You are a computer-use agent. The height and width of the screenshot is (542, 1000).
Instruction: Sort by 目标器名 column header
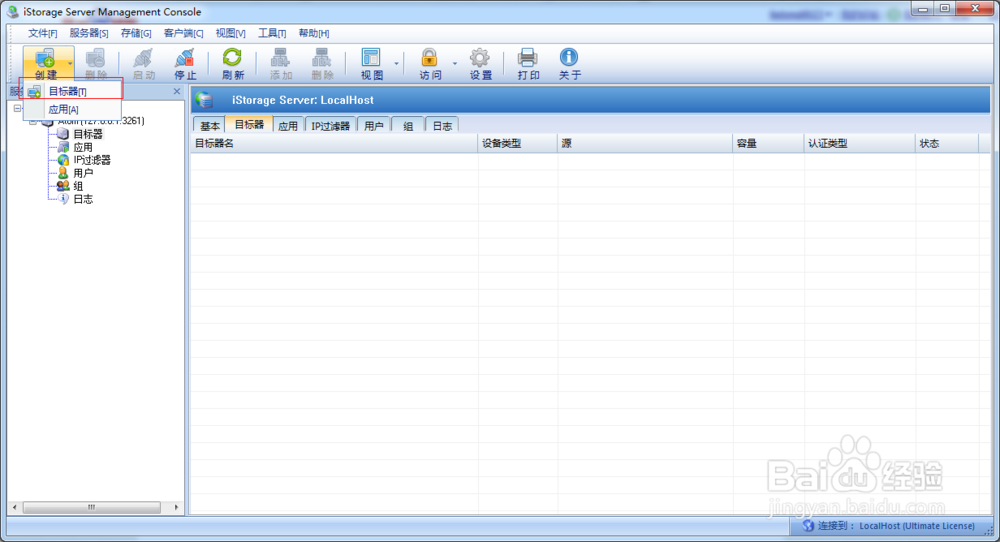(334, 143)
